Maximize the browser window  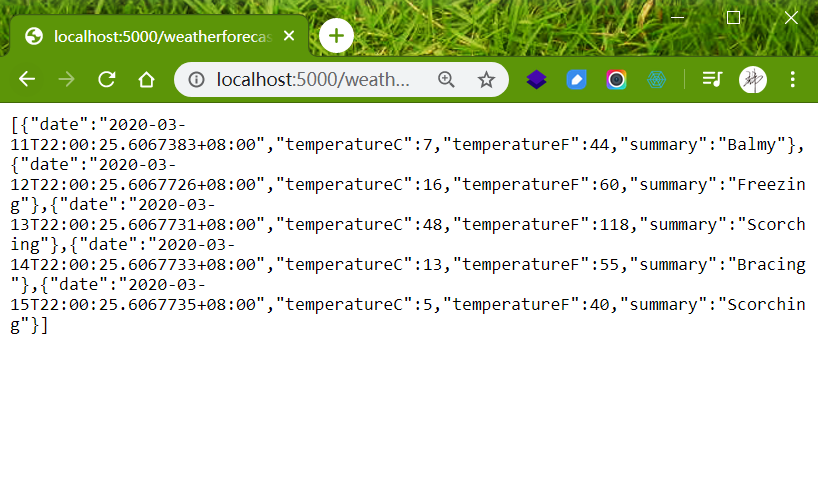coord(733,17)
